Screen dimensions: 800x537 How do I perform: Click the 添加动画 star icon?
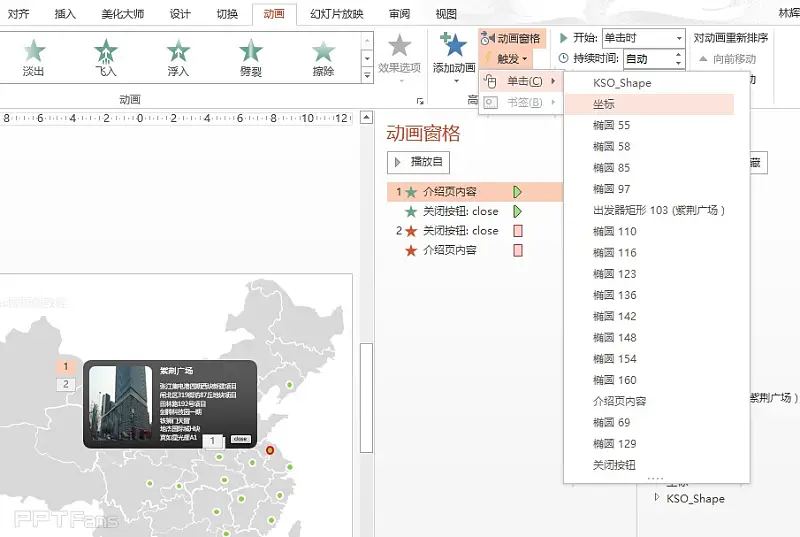tap(454, 46)
